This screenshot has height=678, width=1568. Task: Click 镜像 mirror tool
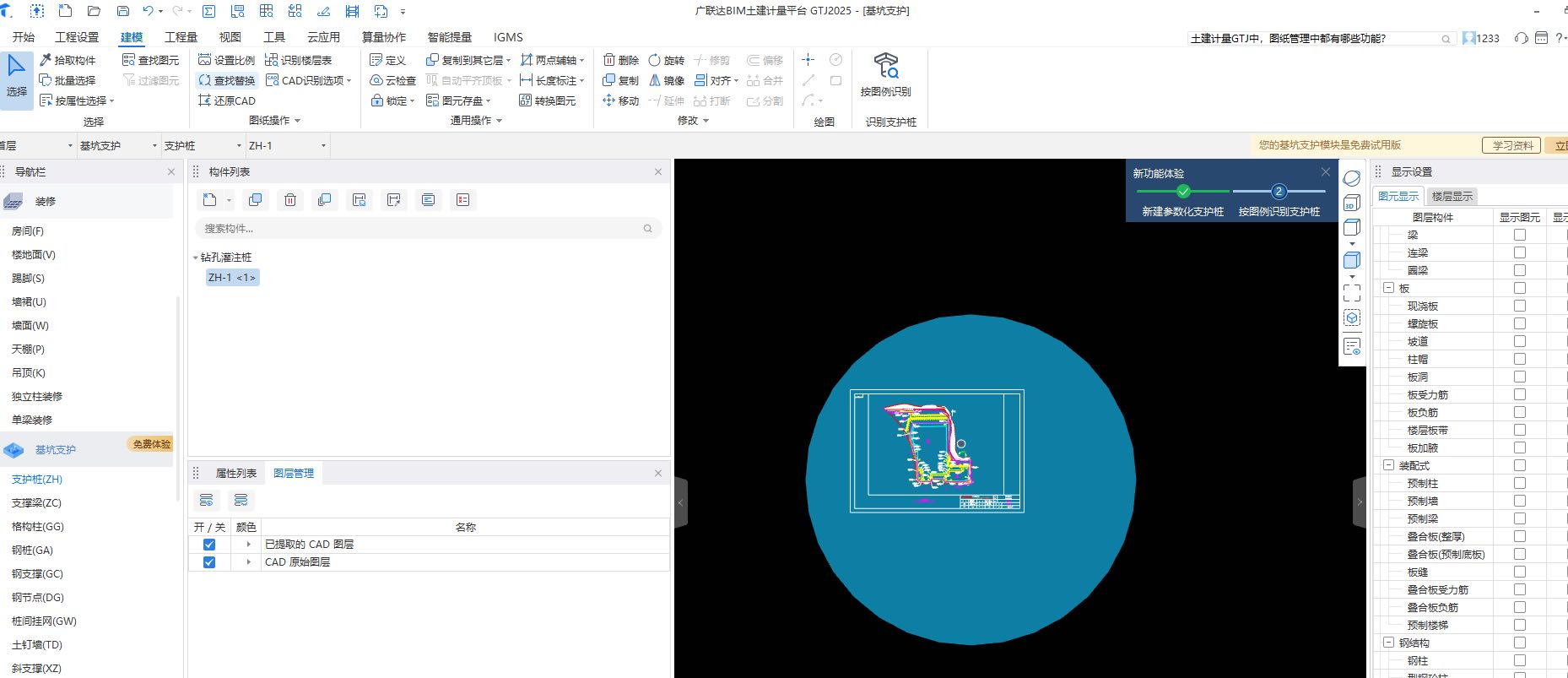point(667,80)
